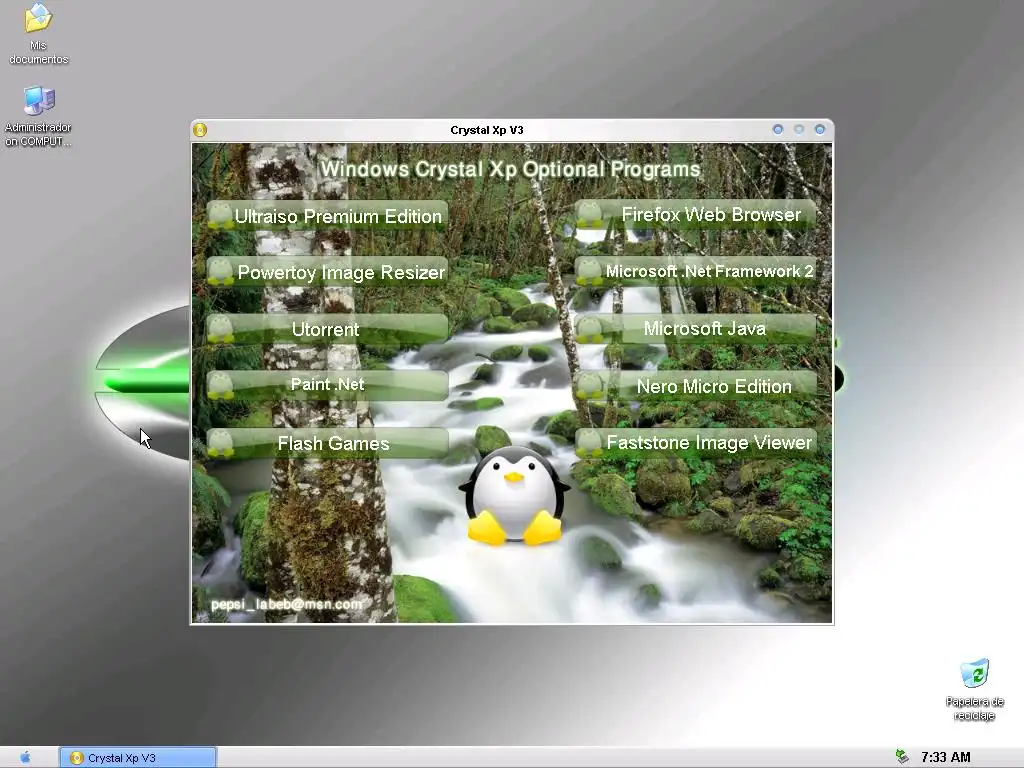Select Administrador on COMPUT... desktop icon
This screenshot has width=1024, height=768.
(39, 116)
